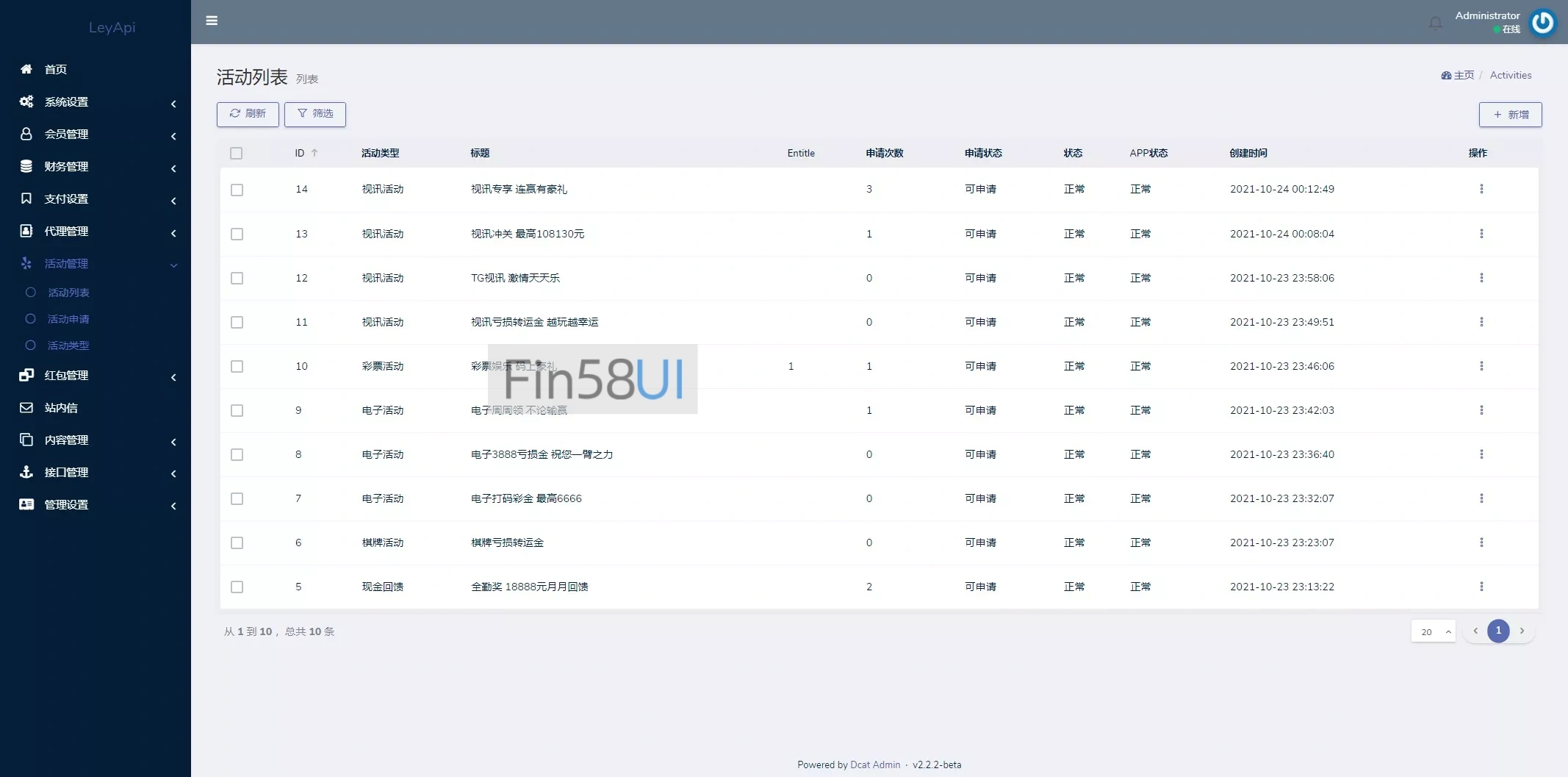Select 活动申请 in the sidebar submenu

point(68,318)
